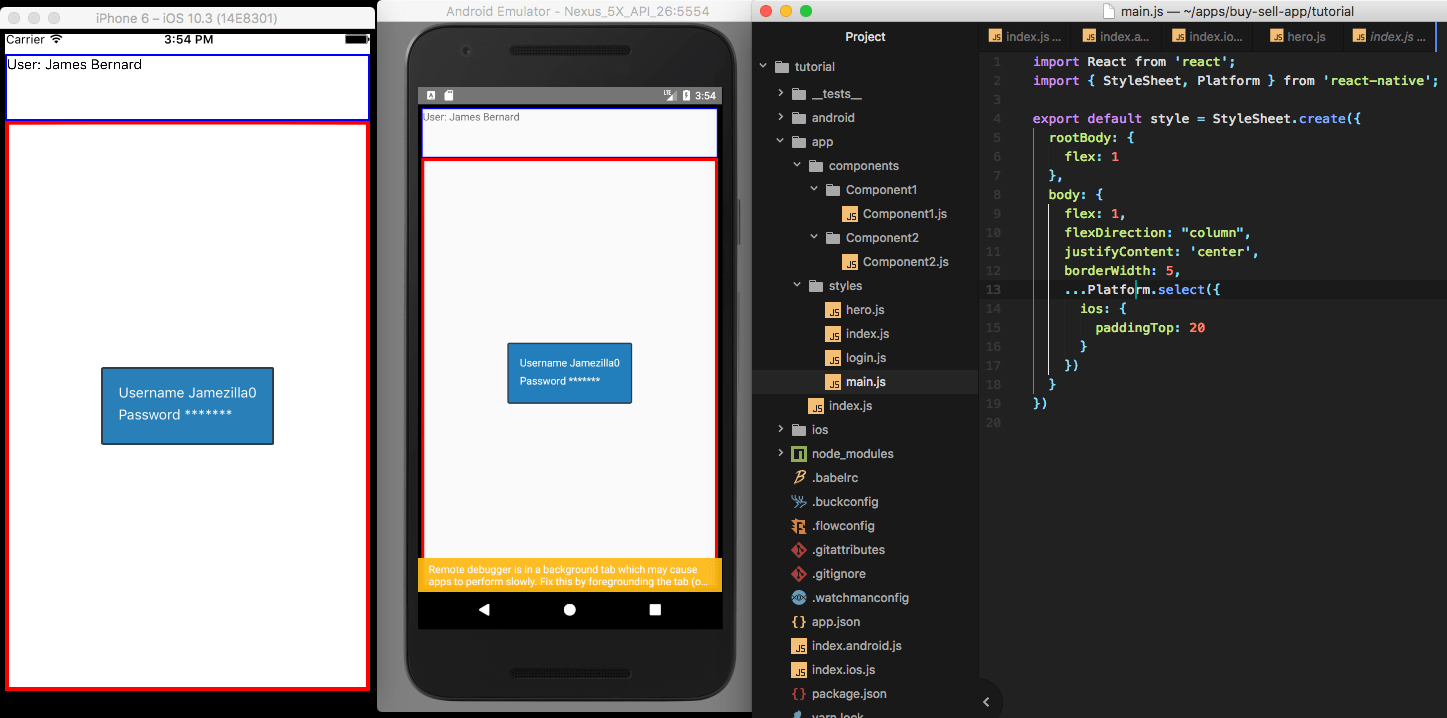The height and width of the screenshot is (718, 1447).
Task: Place cursor on paddingTop: 20 line
Action: 1149,328
